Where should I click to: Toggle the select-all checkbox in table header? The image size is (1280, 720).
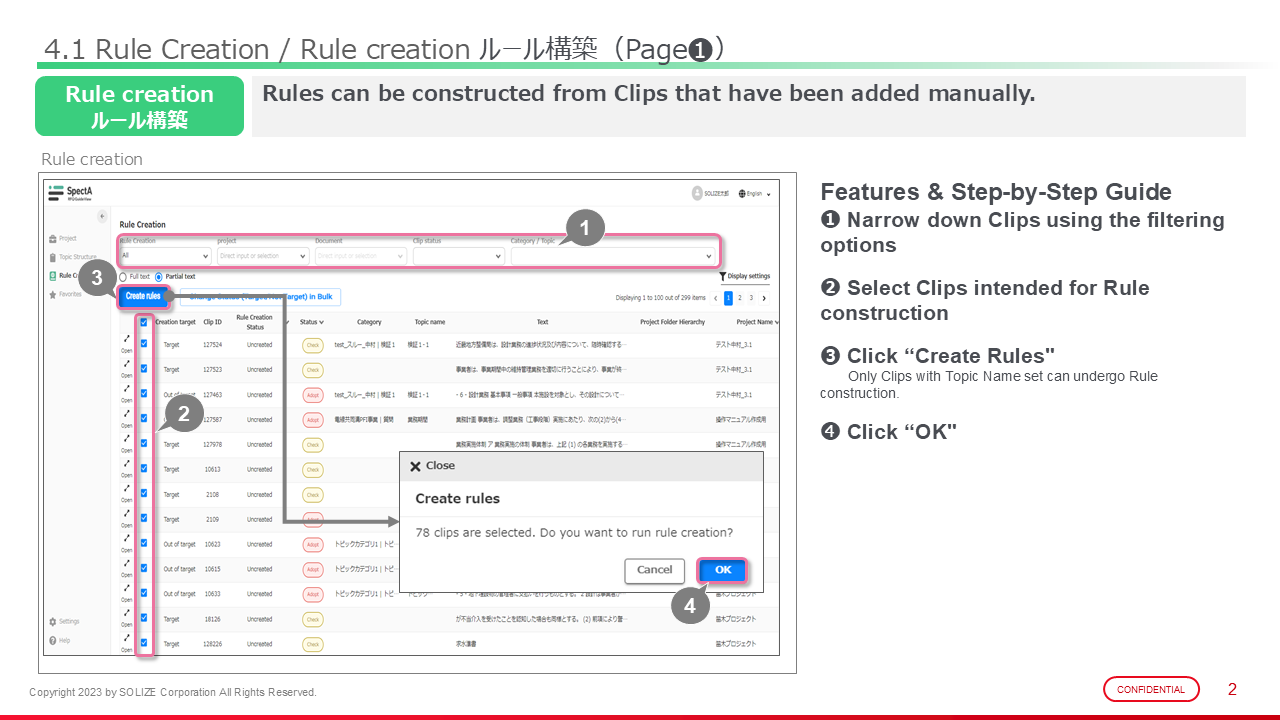tap(144, 322)
